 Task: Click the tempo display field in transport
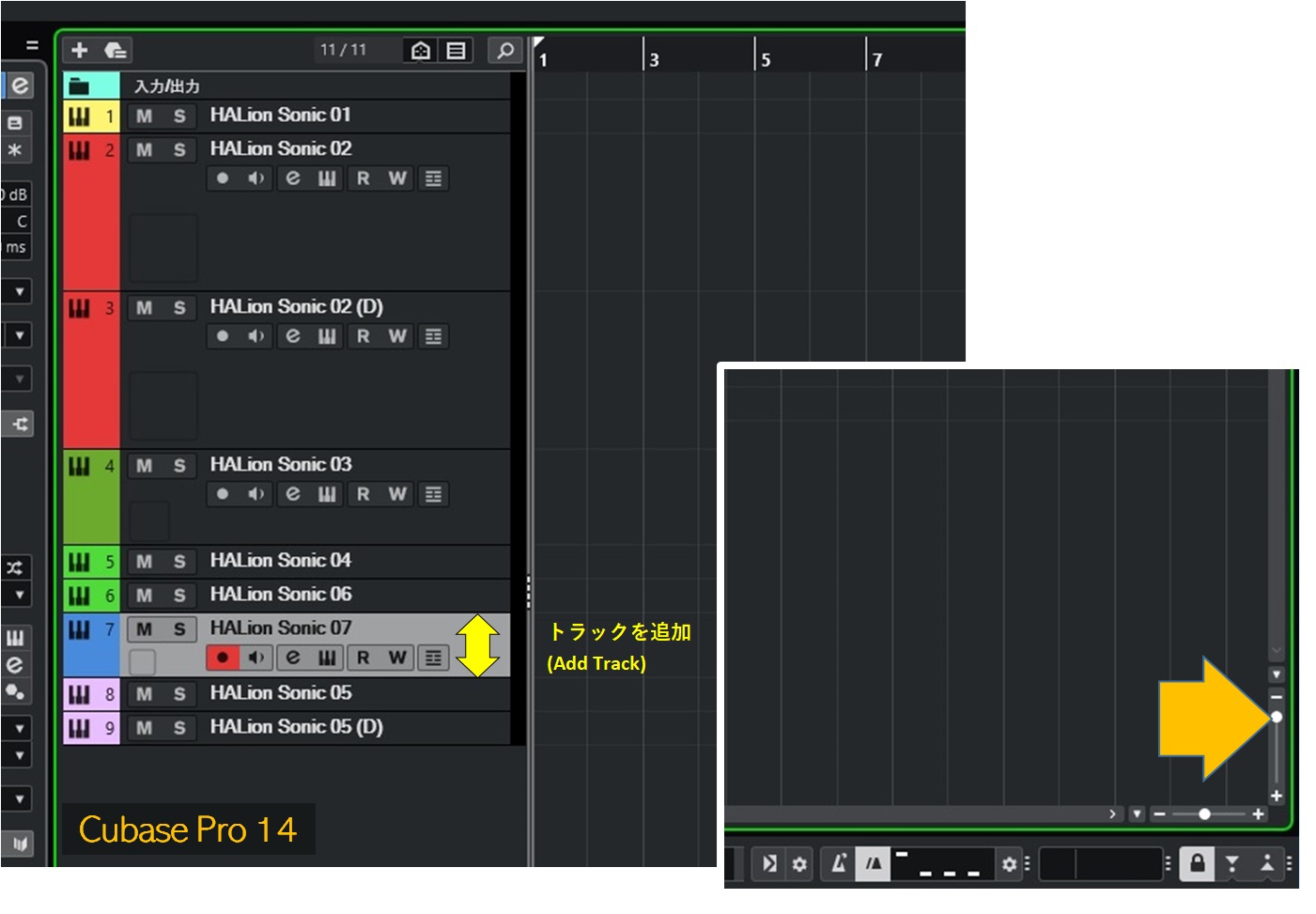[x=942, y=863]
